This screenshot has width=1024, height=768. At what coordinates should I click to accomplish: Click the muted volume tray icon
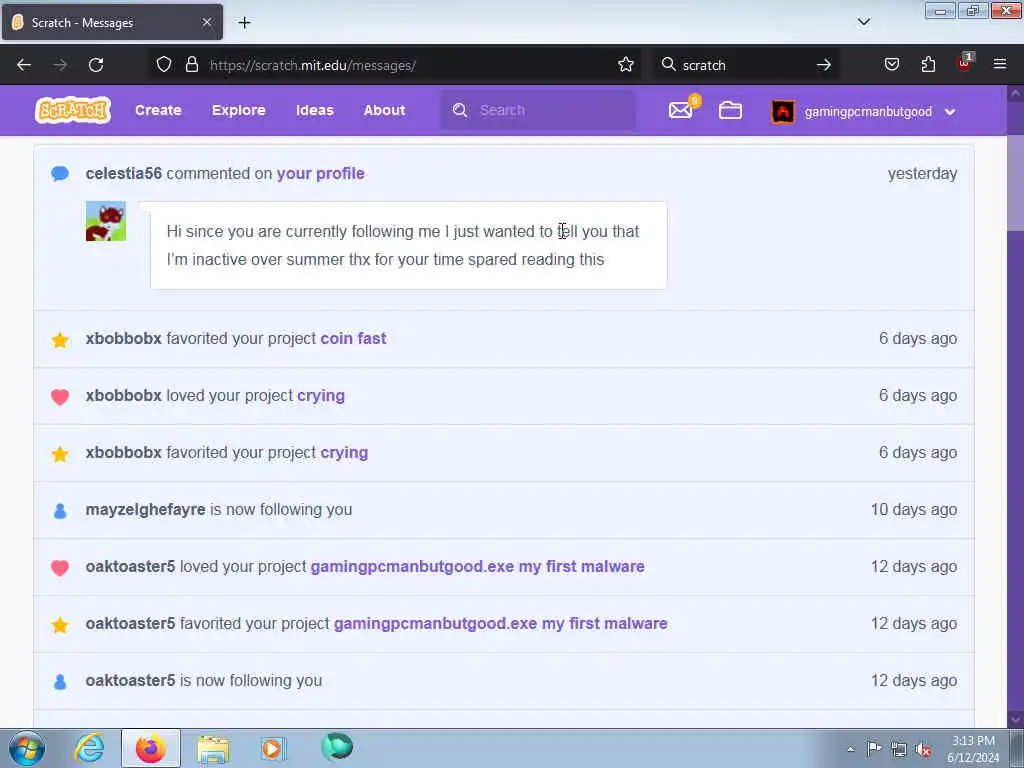923,749
